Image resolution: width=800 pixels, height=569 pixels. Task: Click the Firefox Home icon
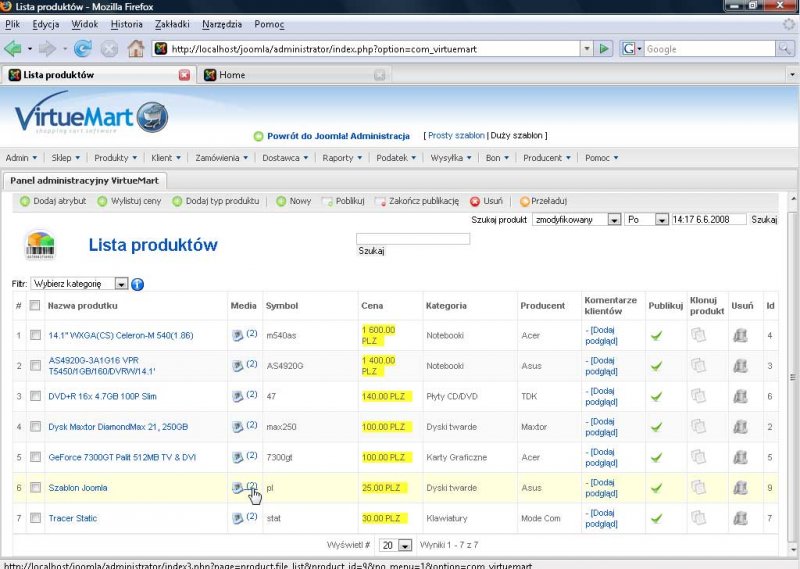135,48
